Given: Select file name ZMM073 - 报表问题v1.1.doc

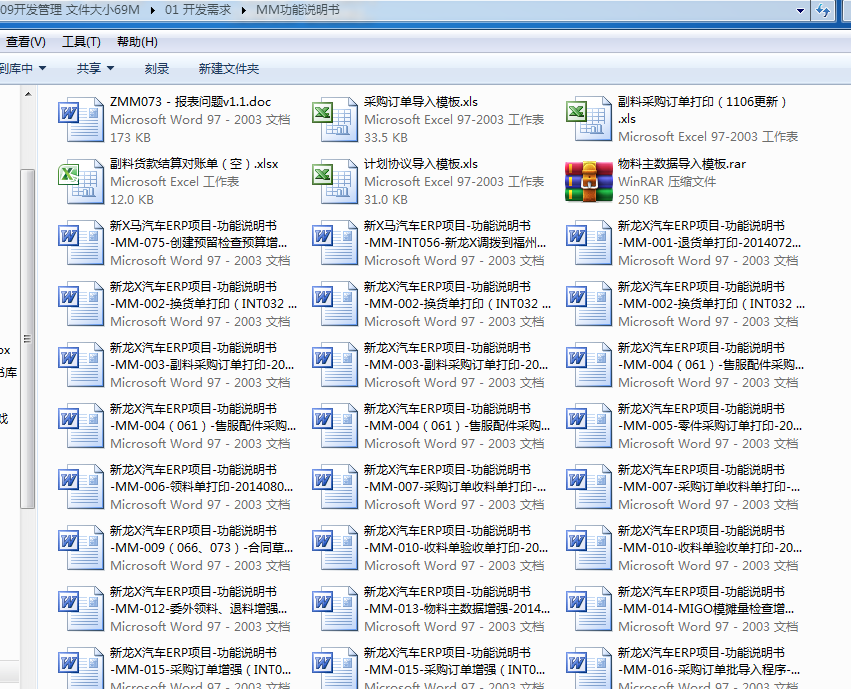Looking at the screenshot, I should click(190, 102).
